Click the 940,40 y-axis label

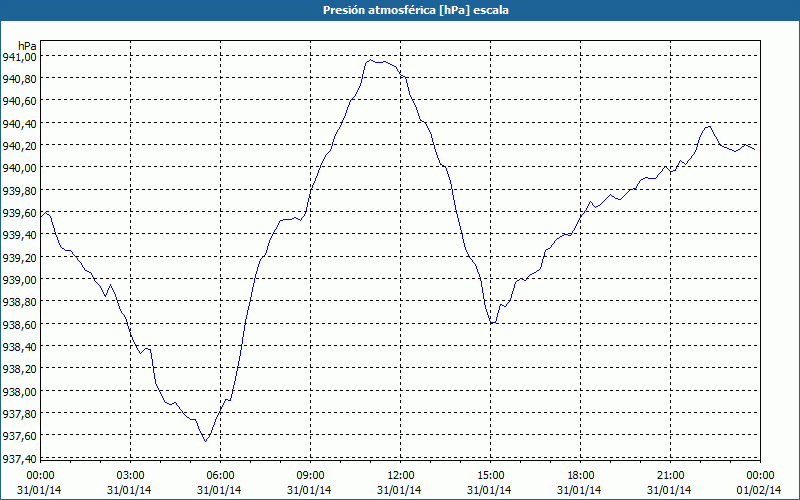[19, 123]
